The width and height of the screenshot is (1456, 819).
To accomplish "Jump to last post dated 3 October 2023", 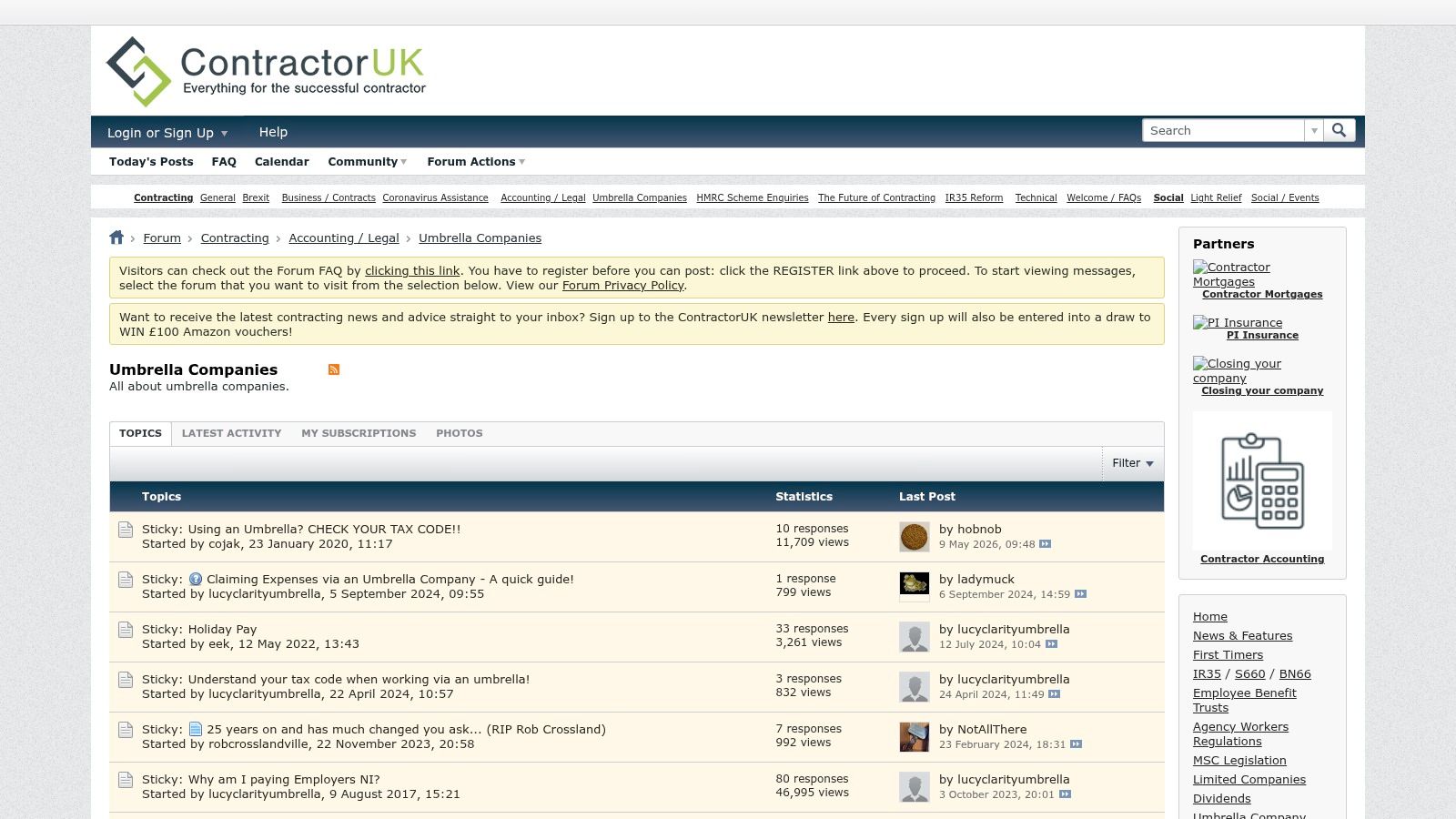I will (x=1065, y=794).
